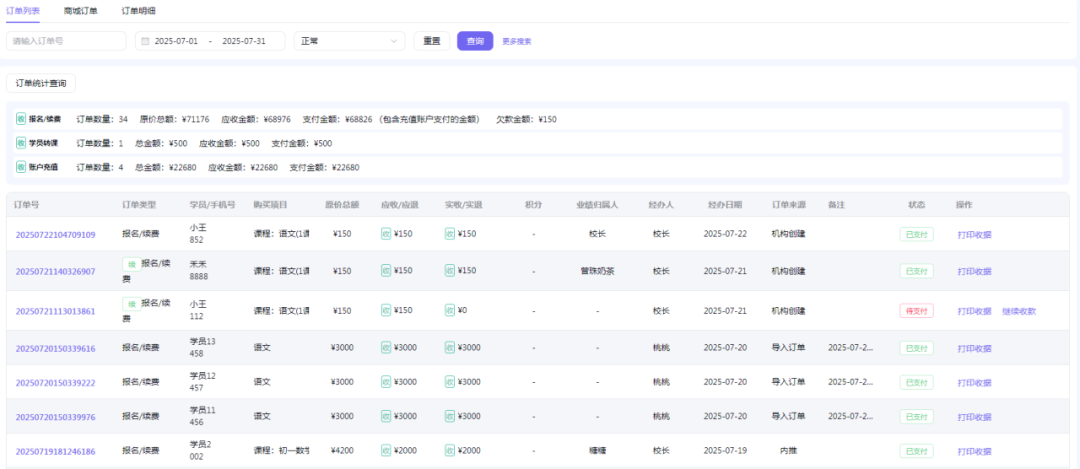This screenshot has width=1080, height=469.
Task: Click the end date 2025-07-31
Action: click(x=244, y=41)
